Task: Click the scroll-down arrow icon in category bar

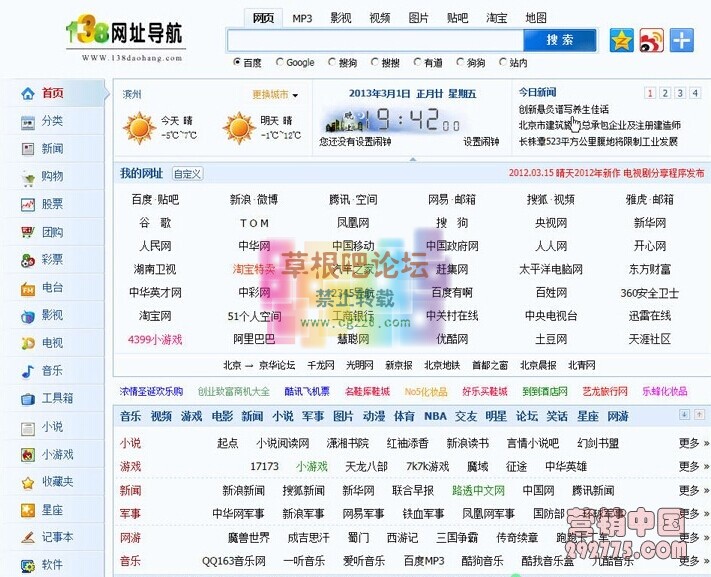Action: tap(684, 414)
